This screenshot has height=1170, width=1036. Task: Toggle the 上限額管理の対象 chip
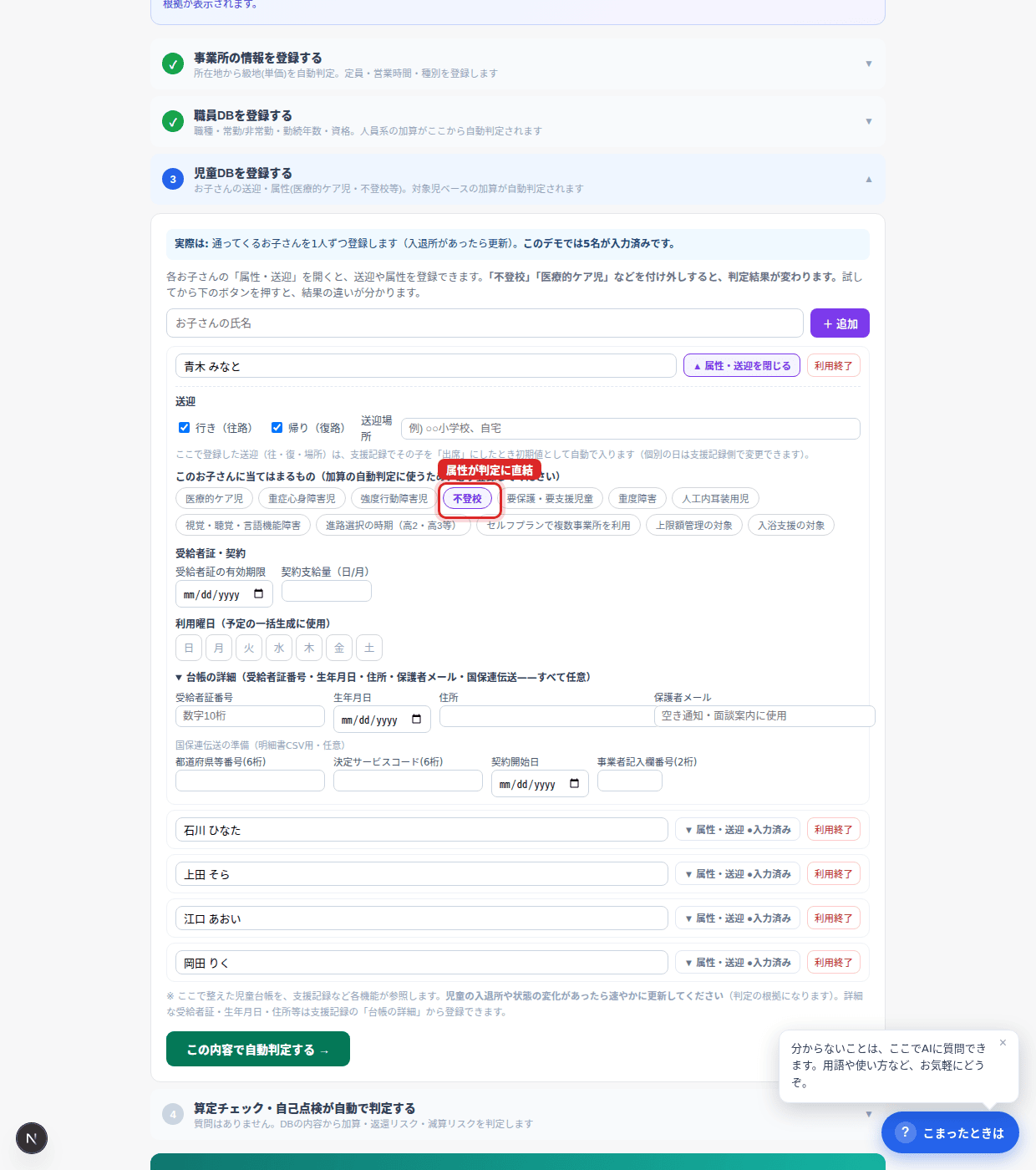(694, 526)
